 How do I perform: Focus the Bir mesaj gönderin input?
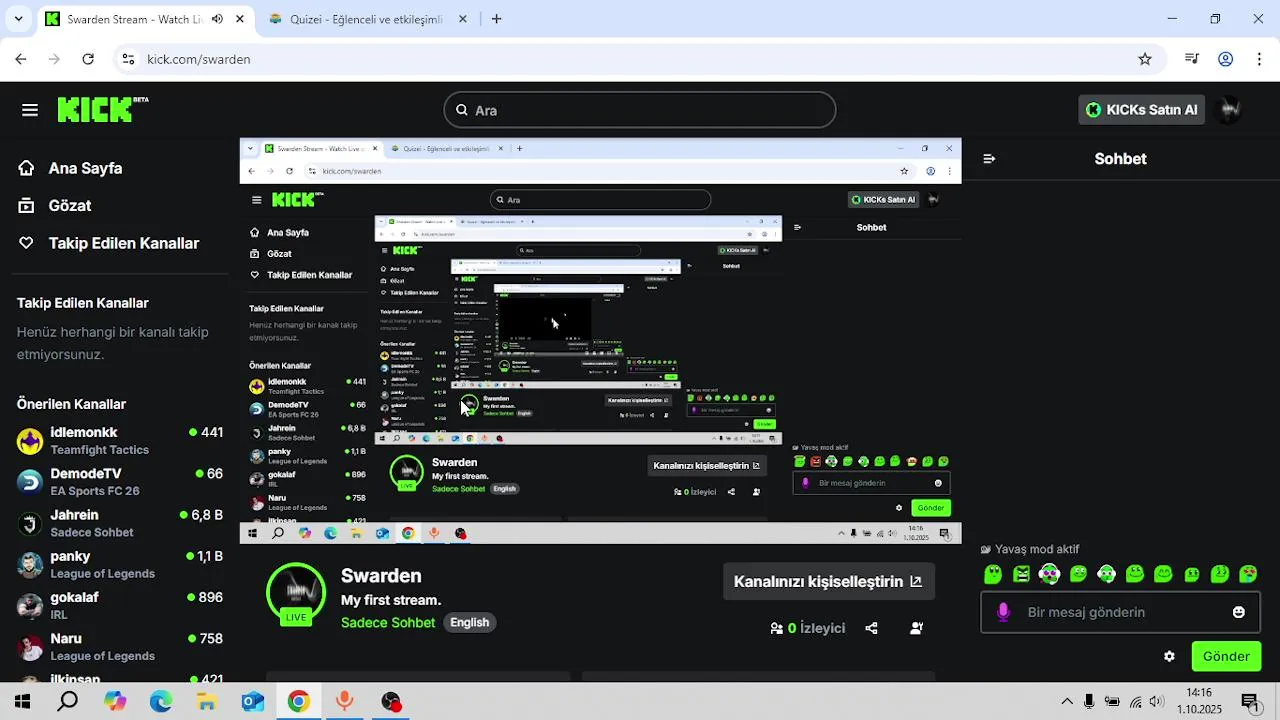pyautogui.click(x=1120, y=612)
